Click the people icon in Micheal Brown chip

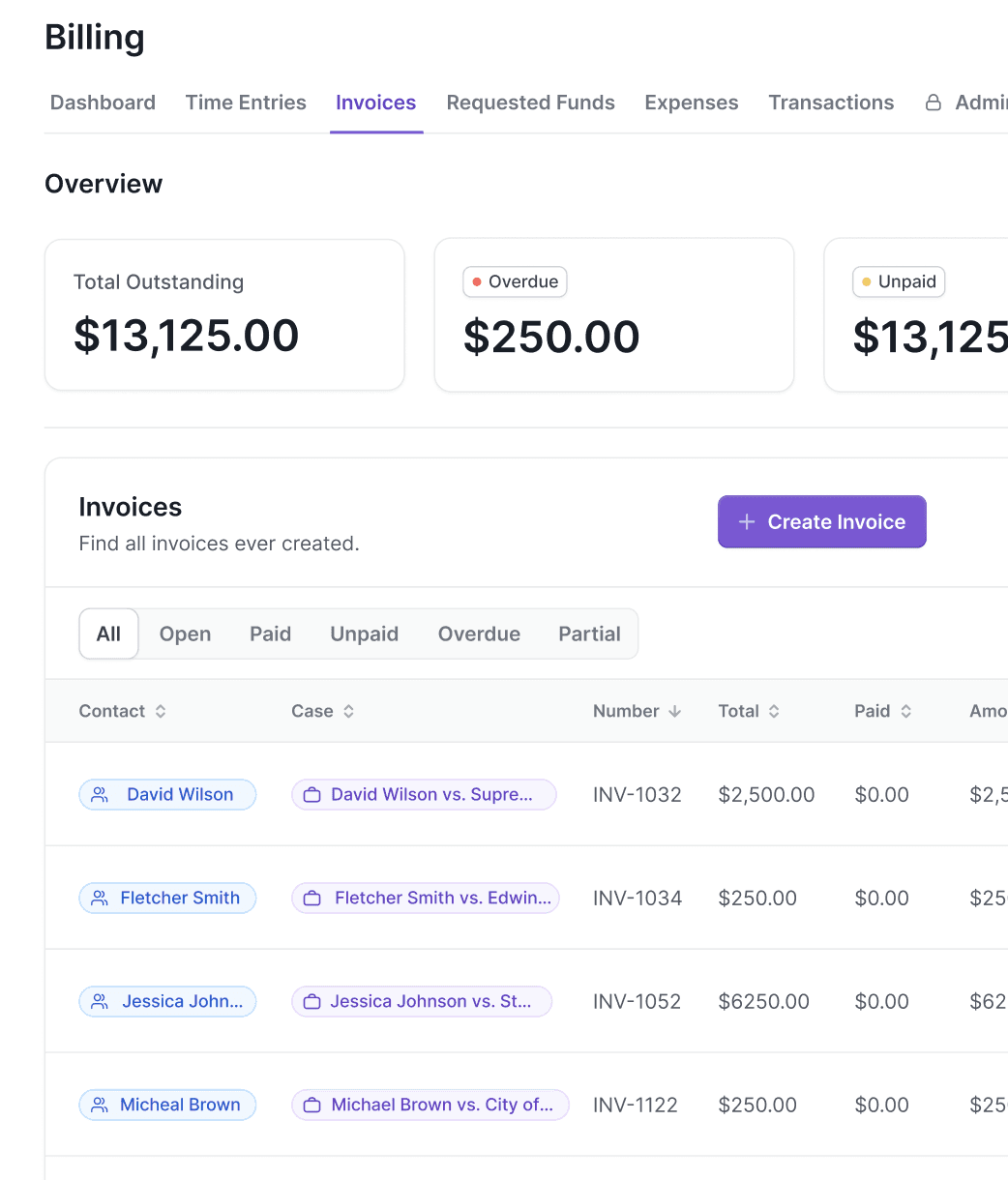[x=100, y=1106]
